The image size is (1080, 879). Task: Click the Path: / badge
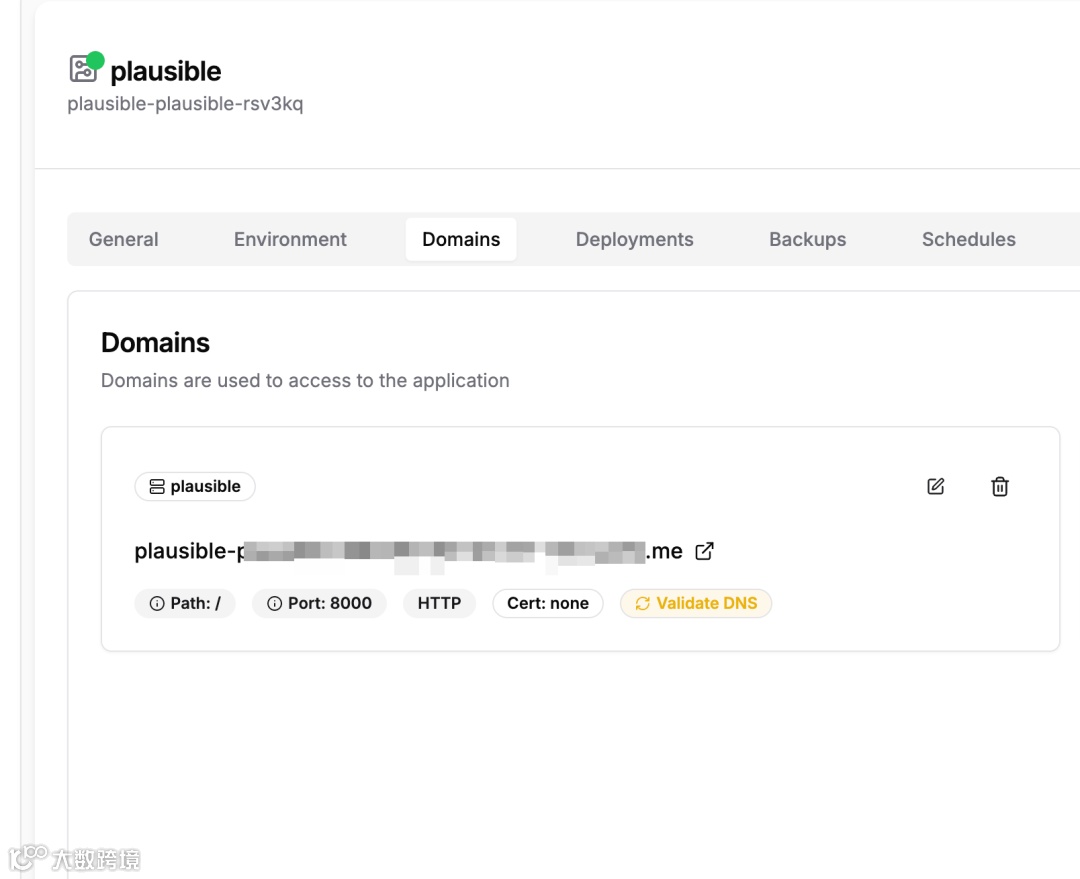(185, 603)
